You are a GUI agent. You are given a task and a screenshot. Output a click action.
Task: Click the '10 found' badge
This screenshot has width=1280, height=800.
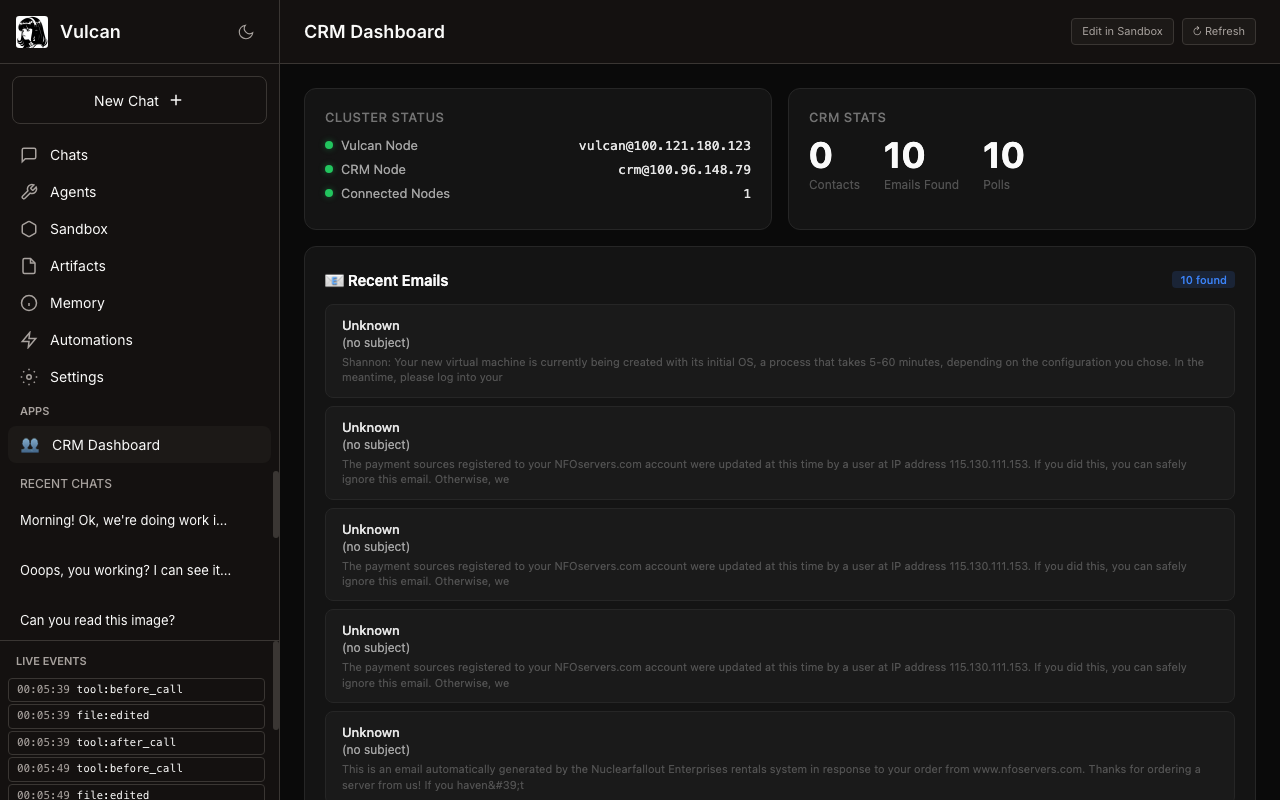click(1203, 280)
